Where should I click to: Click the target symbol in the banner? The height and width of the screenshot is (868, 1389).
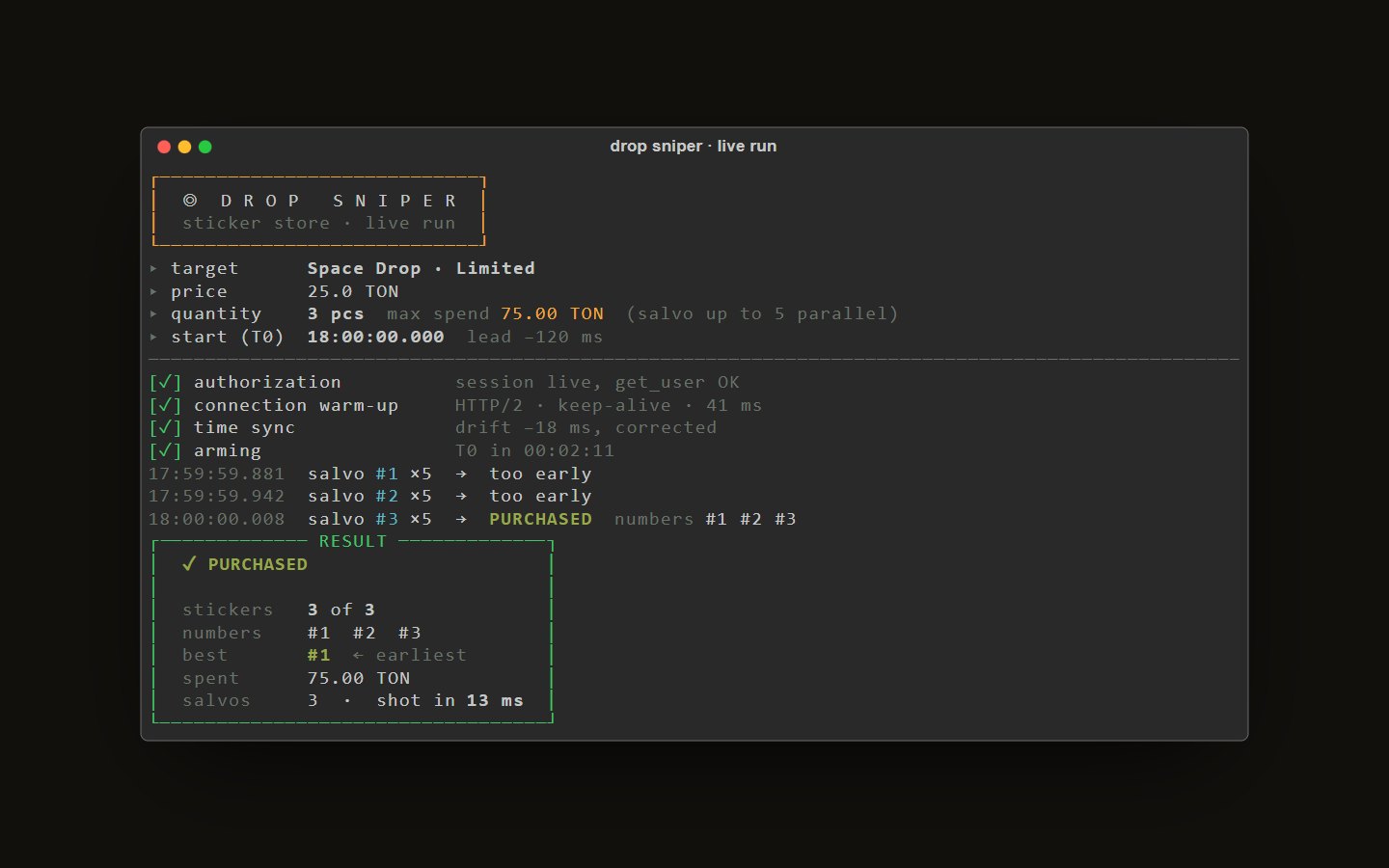click(x=190, y=201)
